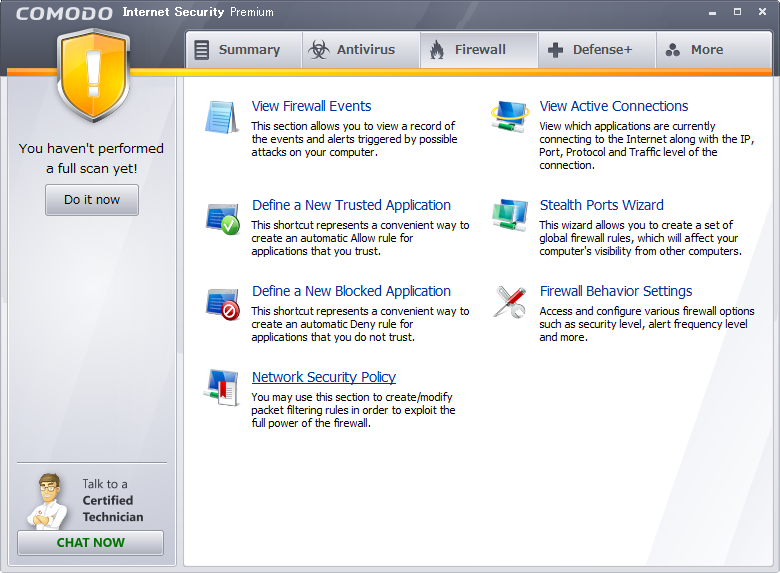Click the yellow warning shield icon
This screenshot has width=780, height=573.
[x=93, y=76]
